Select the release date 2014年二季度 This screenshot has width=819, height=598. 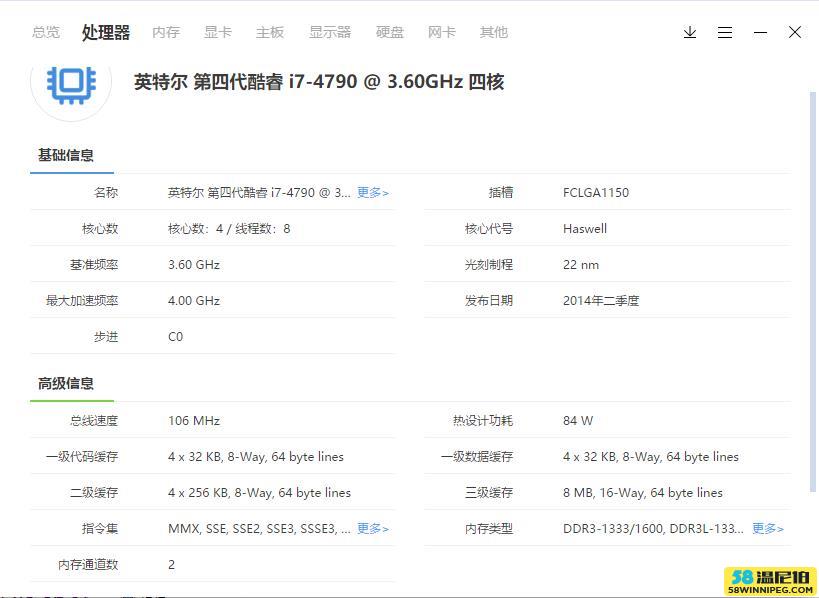coord(601,301)
